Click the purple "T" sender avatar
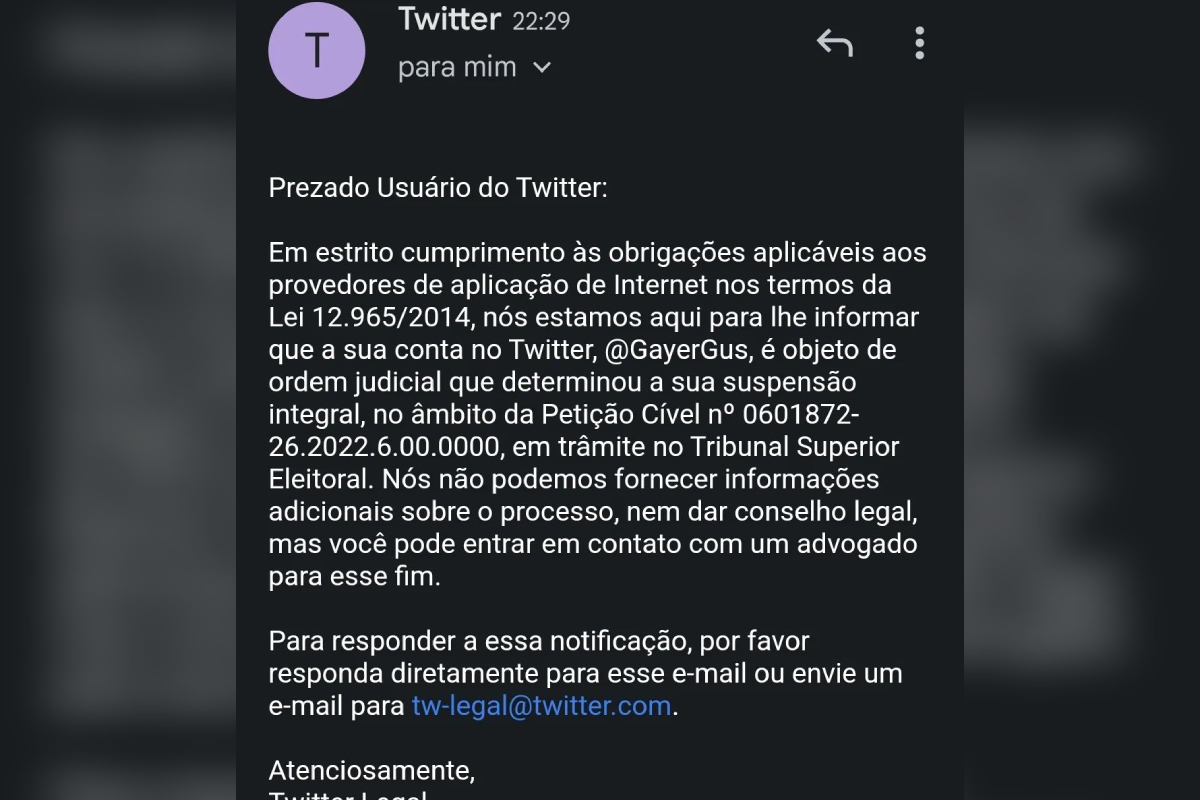This screenshot has width=1200, height=800. (316, 51)
